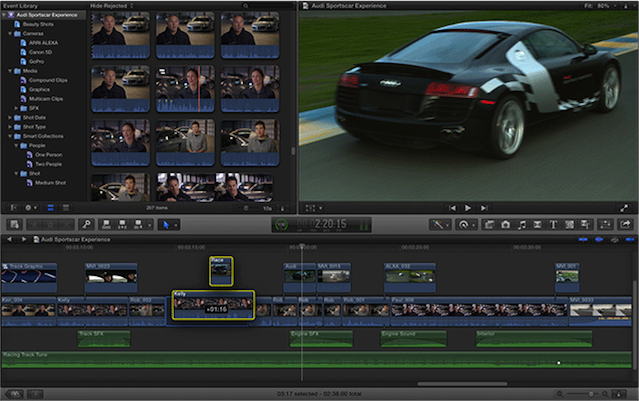Collapse the Smart Collections folder

point(10,136)
